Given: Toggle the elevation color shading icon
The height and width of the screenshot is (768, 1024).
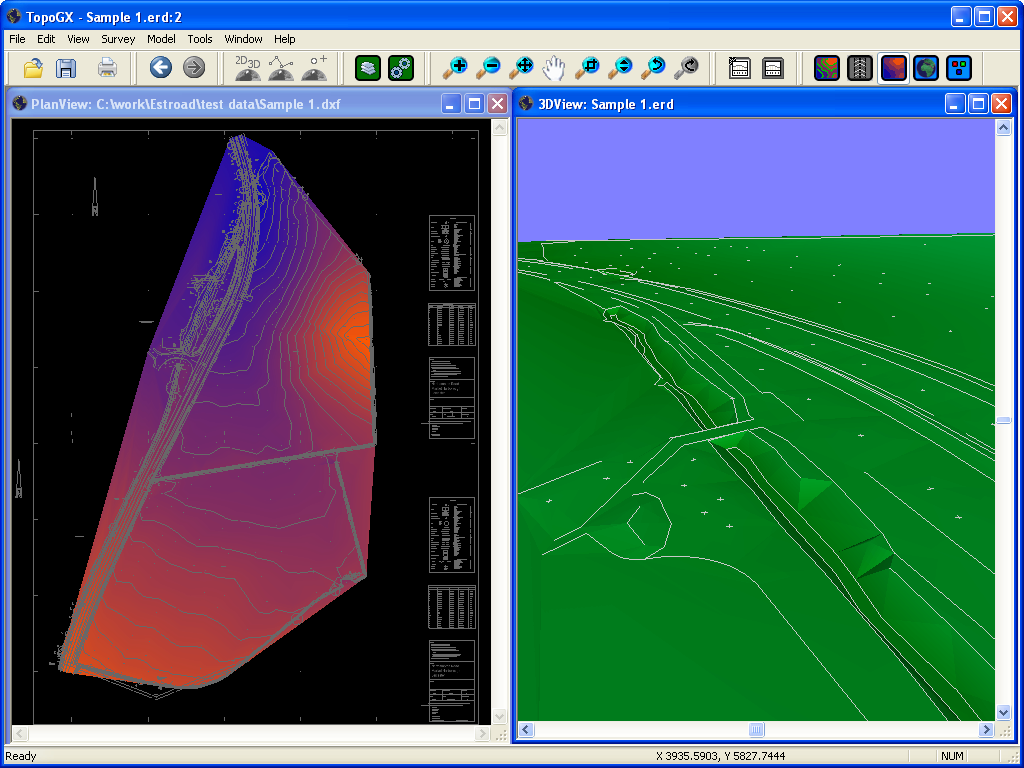Looking at the screenshot, I should click(893, 67).
